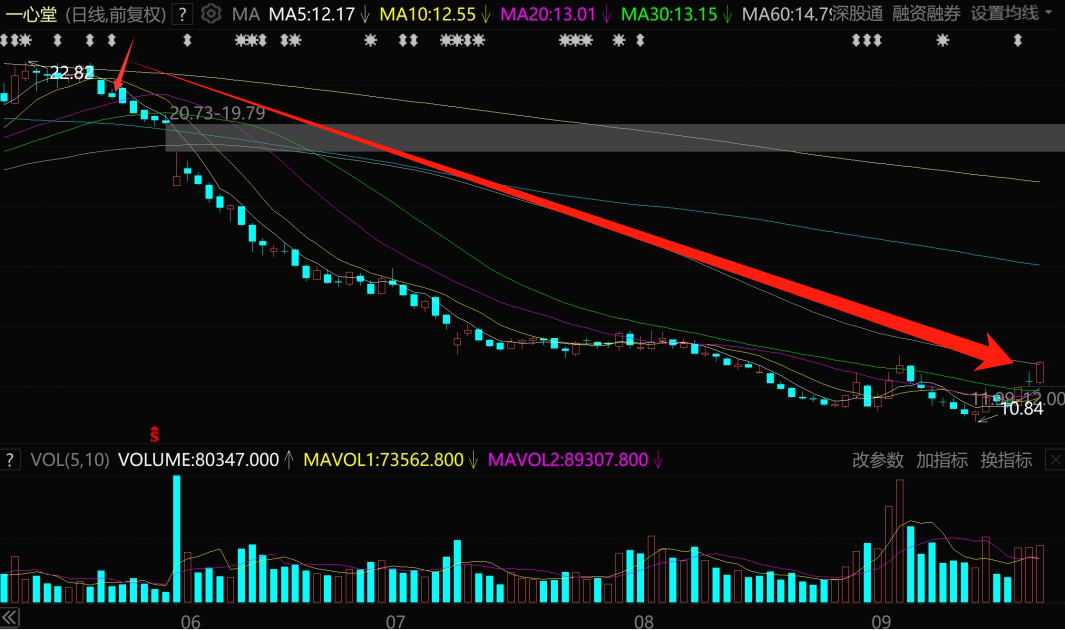Click the 06 month axis label
Image resolution: width=1065 pixels, height=630 pixels.
(x=191, y=620)
